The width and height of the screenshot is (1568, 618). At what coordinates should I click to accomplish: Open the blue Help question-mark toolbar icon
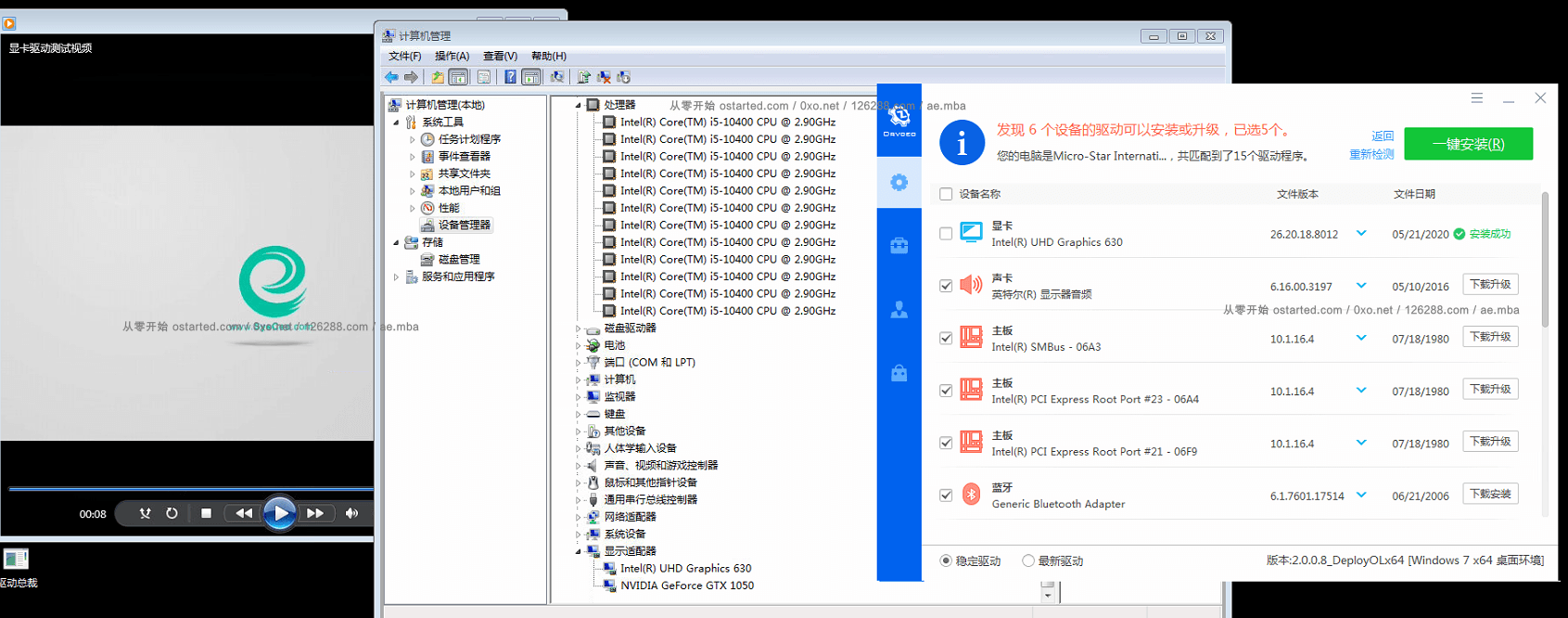point(510,77)
